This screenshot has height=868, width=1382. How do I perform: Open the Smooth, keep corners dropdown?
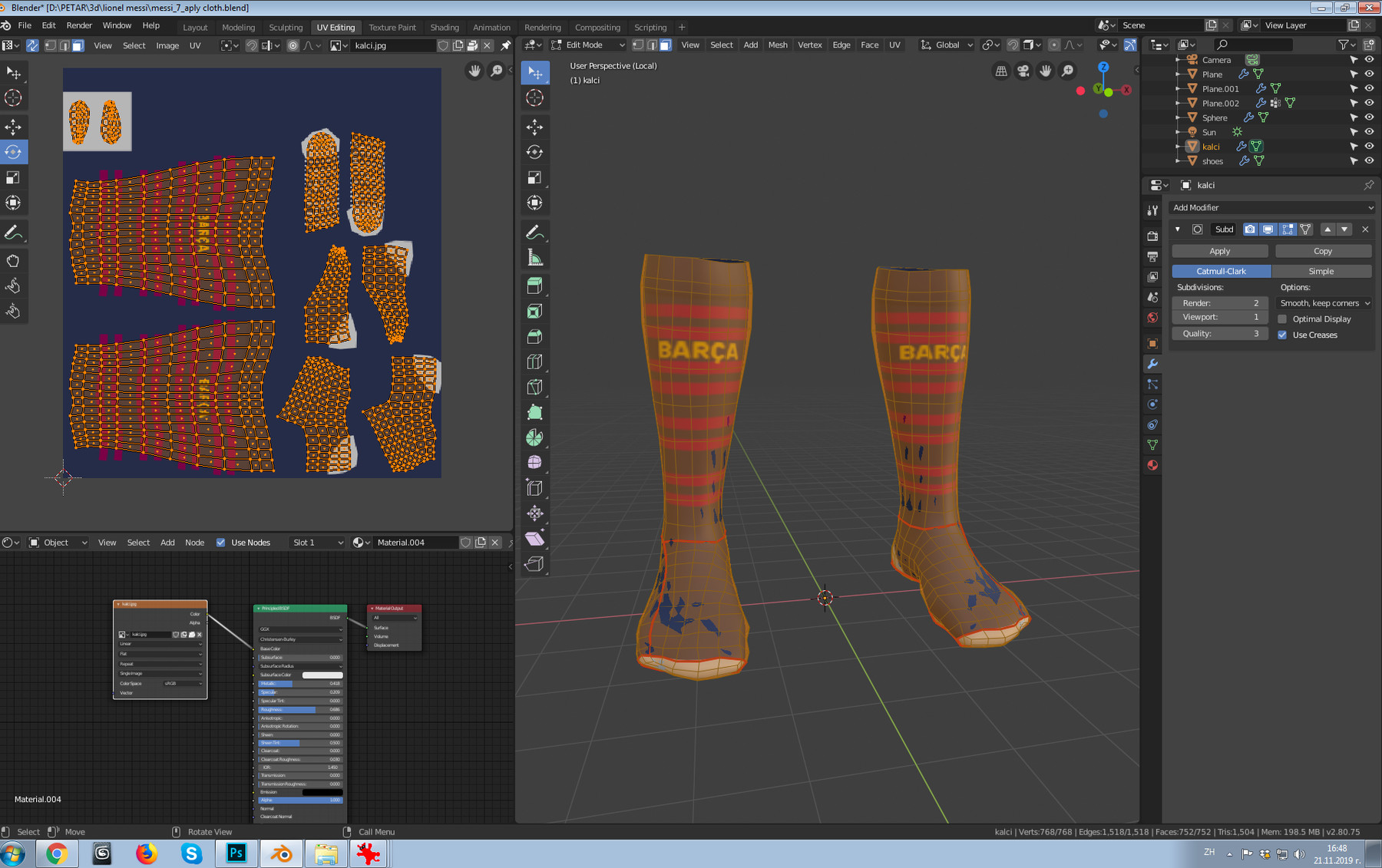pos(1323,303)
